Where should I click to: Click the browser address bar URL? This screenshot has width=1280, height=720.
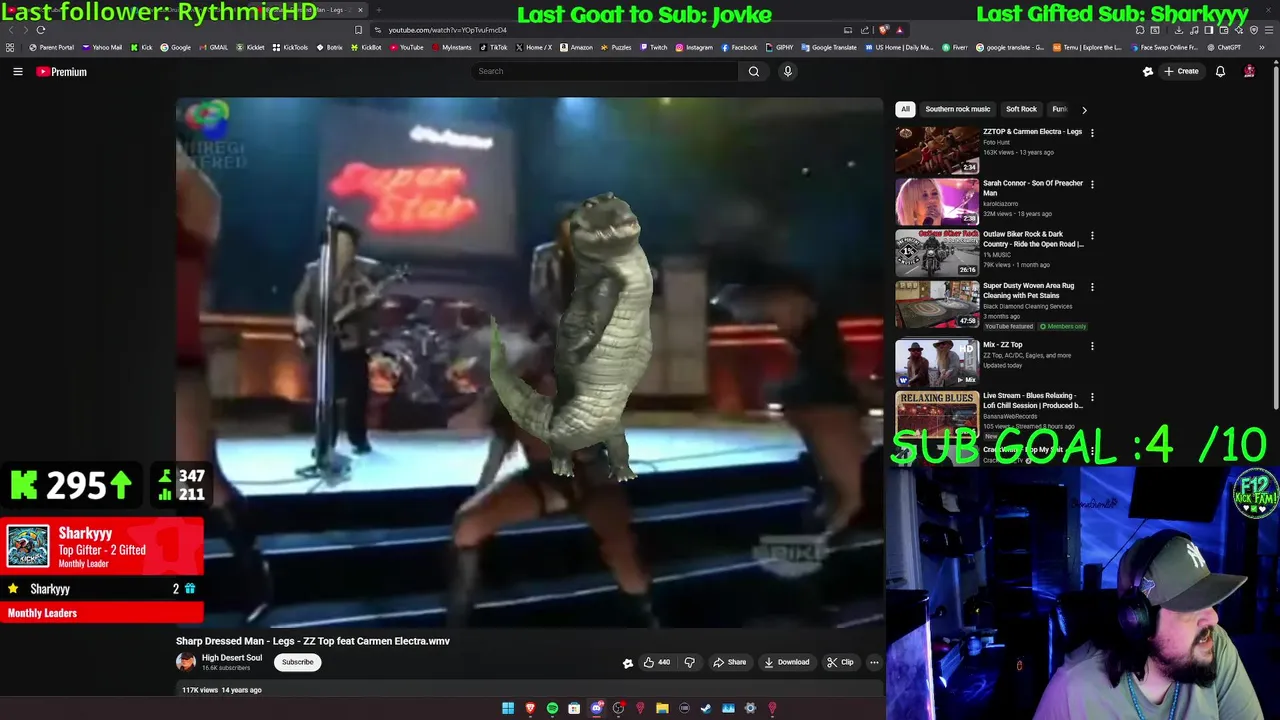[447, 30]
